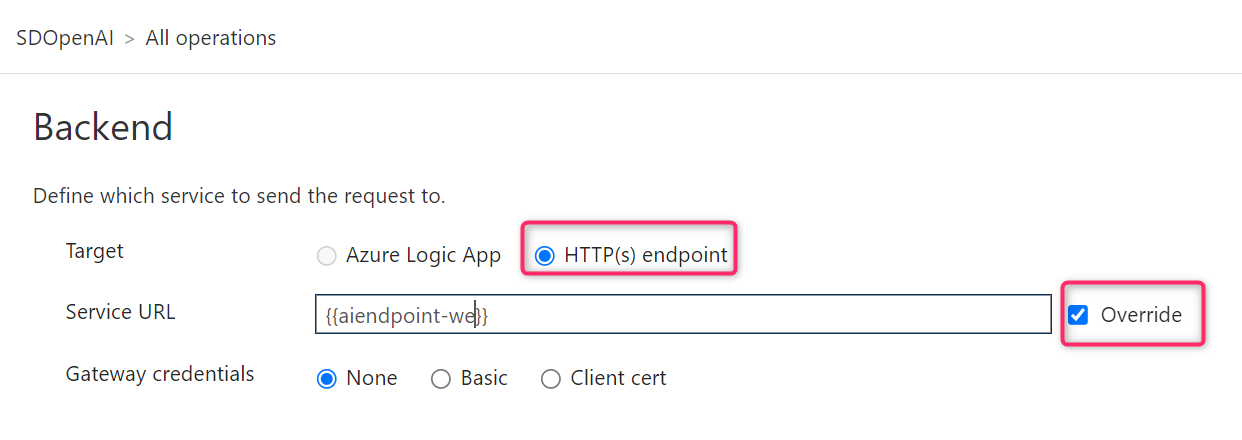
Task: Click the 'HTTP(s) endpoint' label text
Action: [x=646, y=255]
